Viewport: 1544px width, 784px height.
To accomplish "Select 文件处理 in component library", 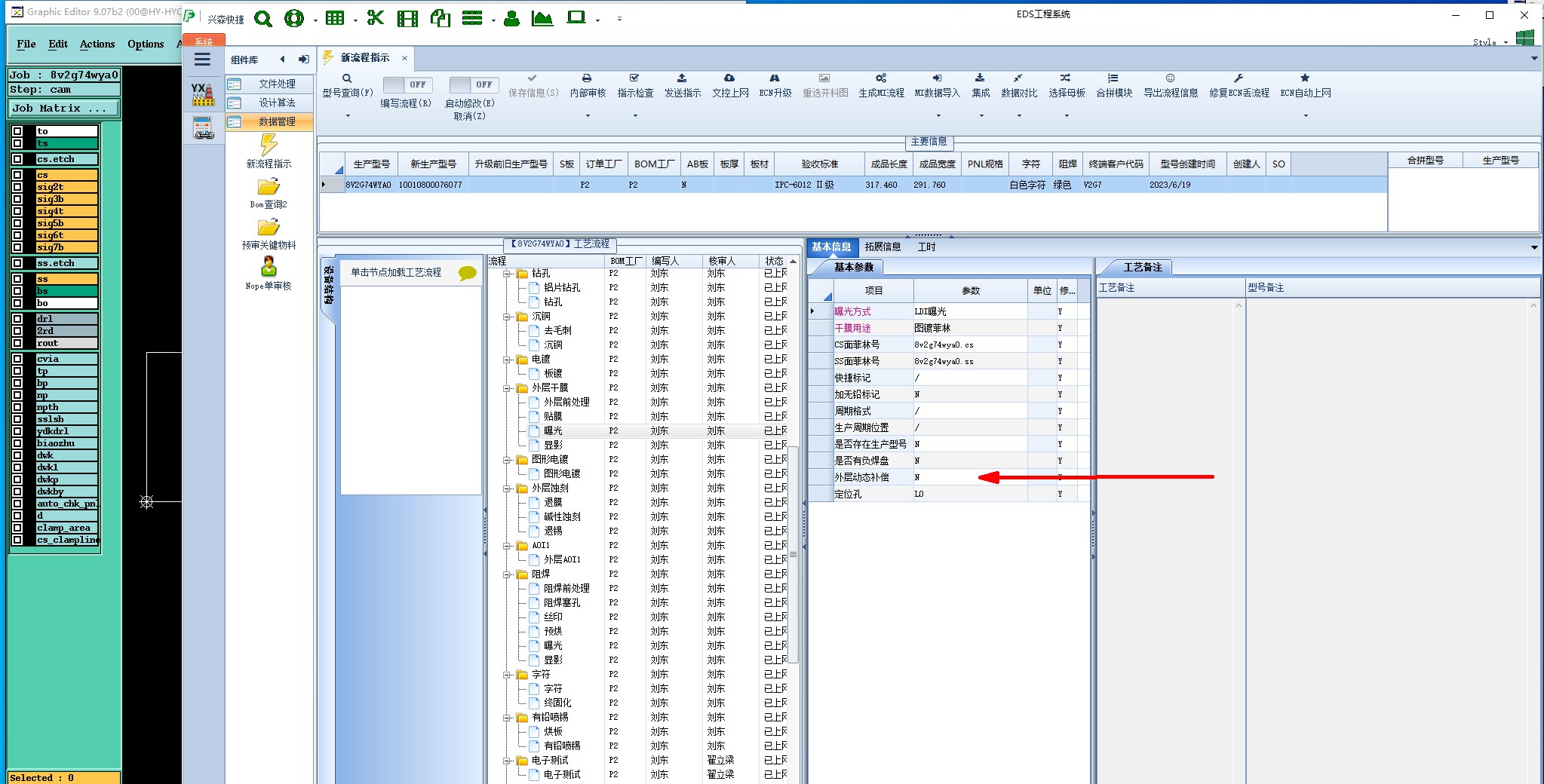I will pos(269,84).
